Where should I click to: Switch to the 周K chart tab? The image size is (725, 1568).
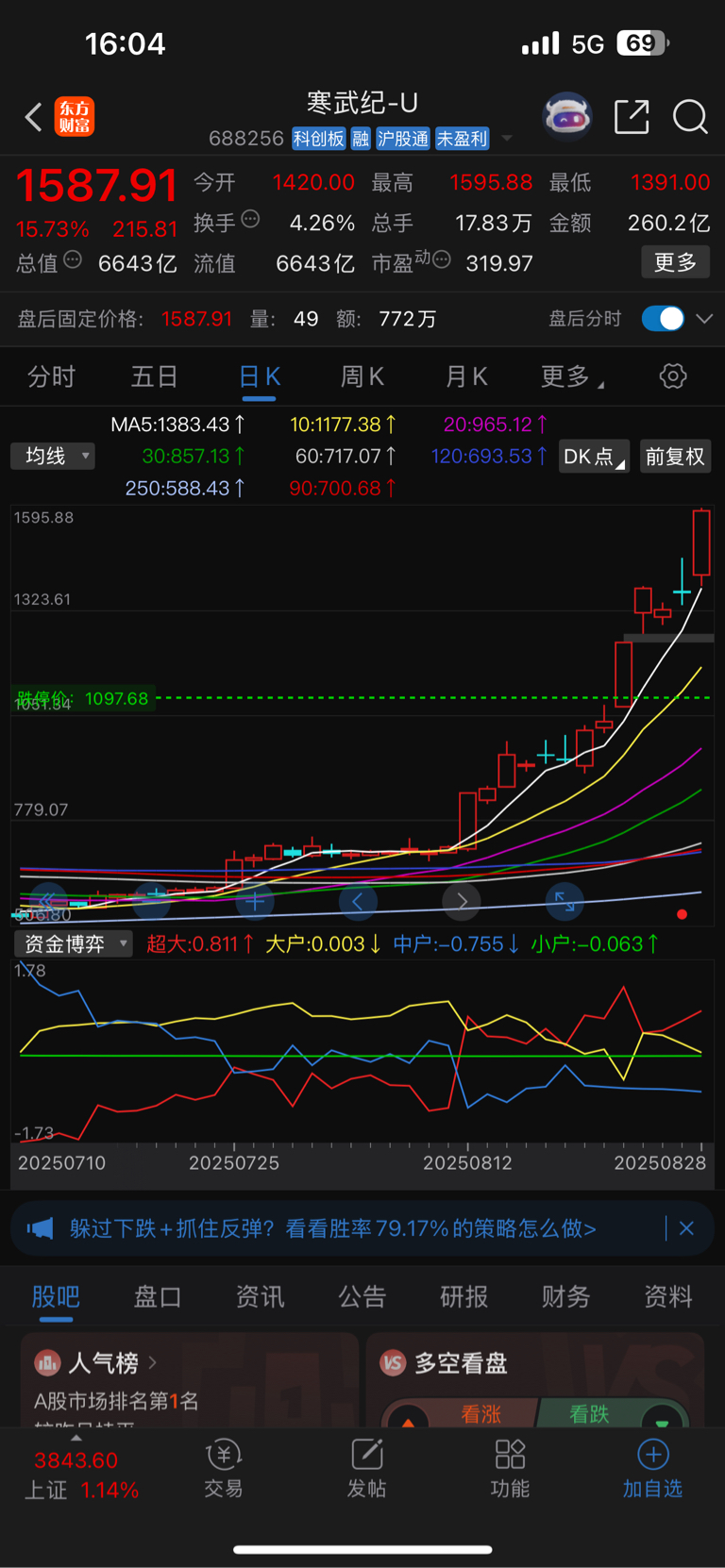362,376
